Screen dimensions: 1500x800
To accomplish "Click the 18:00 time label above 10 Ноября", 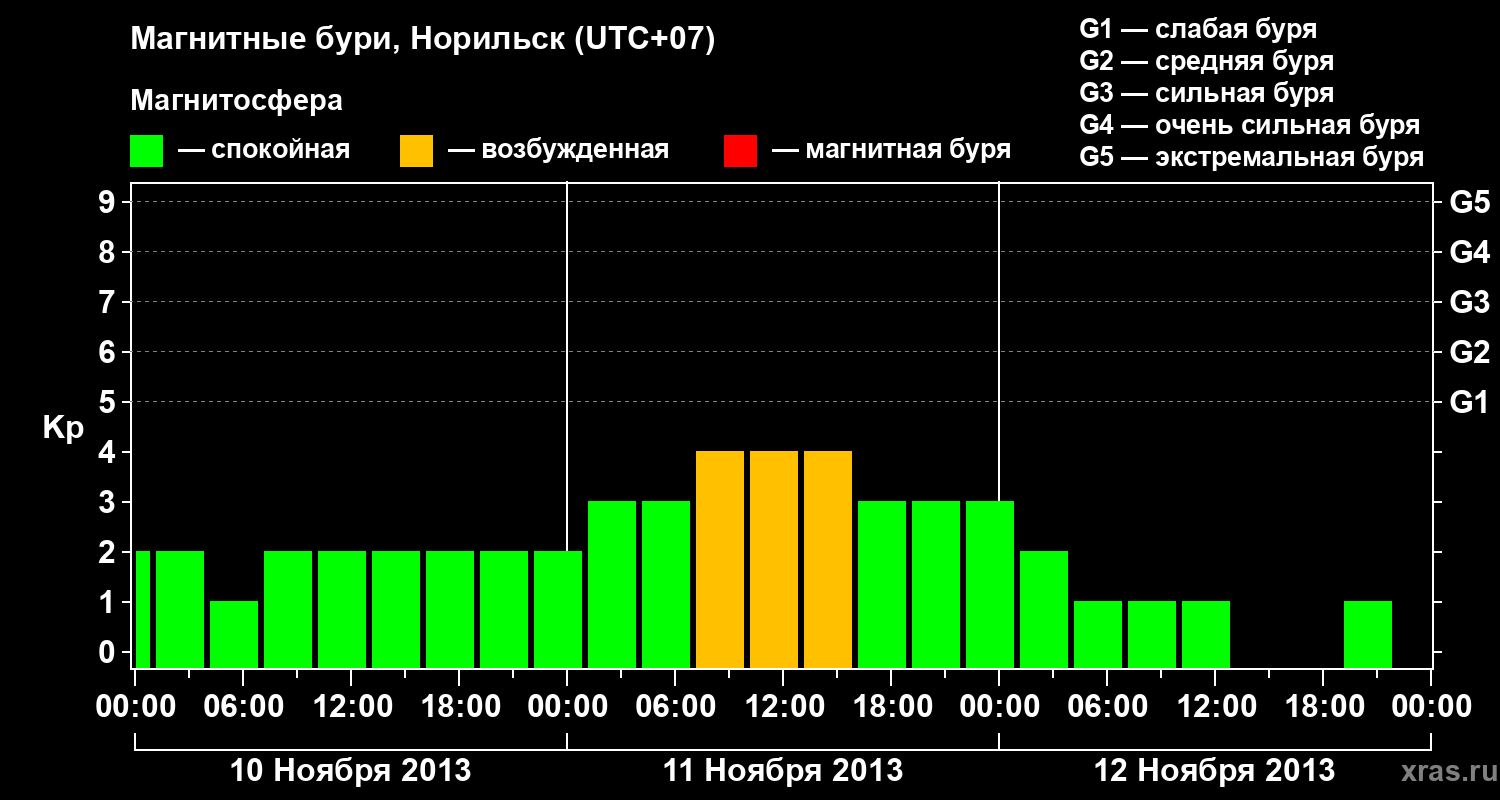I will click(x=459, y=707).
